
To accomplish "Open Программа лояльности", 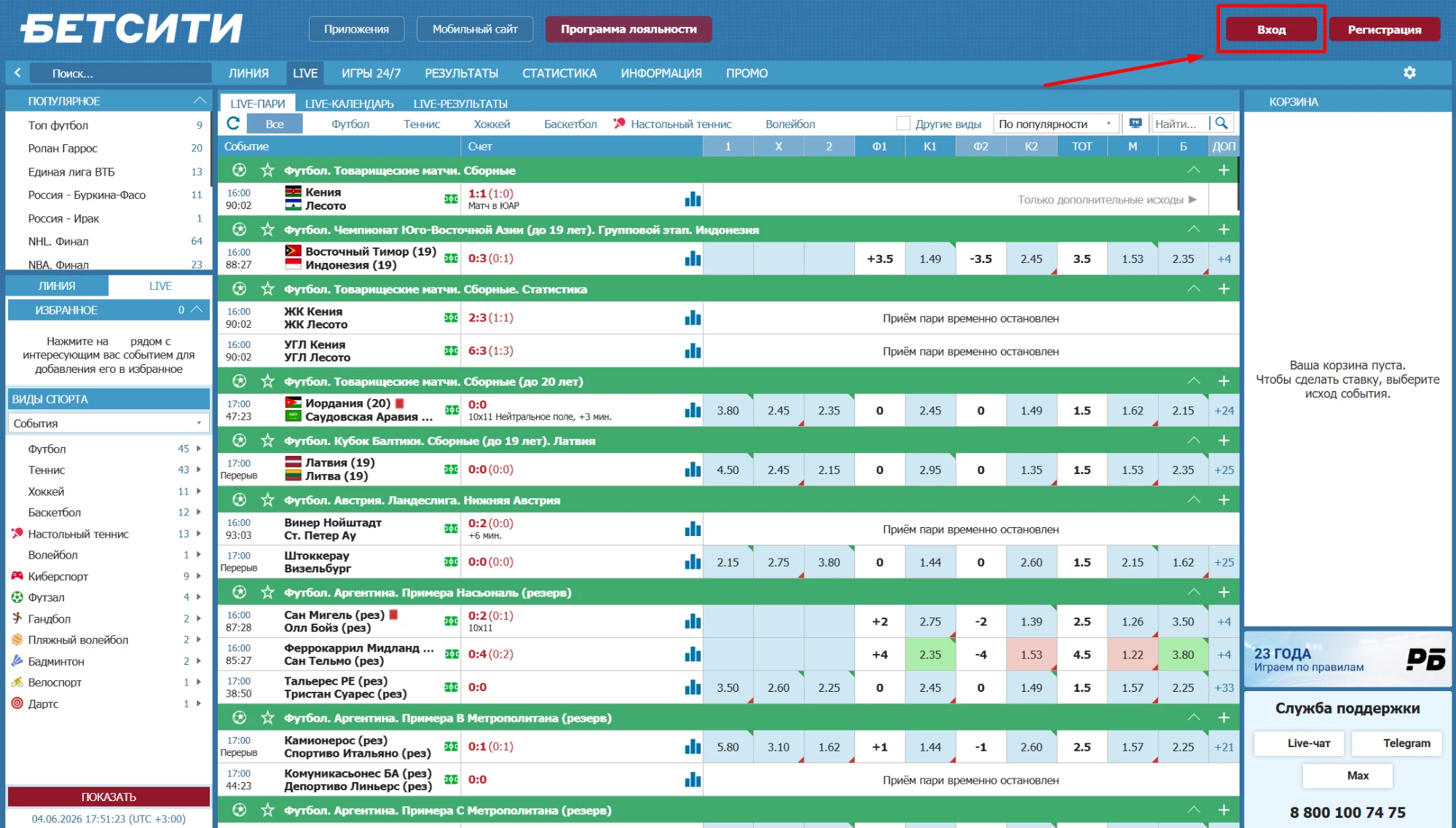I will pos(629,29).
